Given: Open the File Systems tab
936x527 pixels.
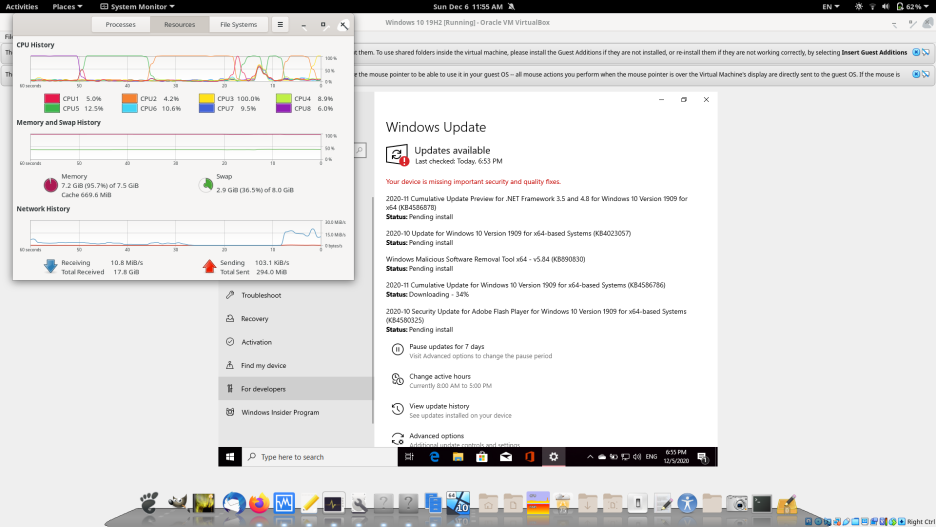Looking at the screenshot, I should point(238,24).
